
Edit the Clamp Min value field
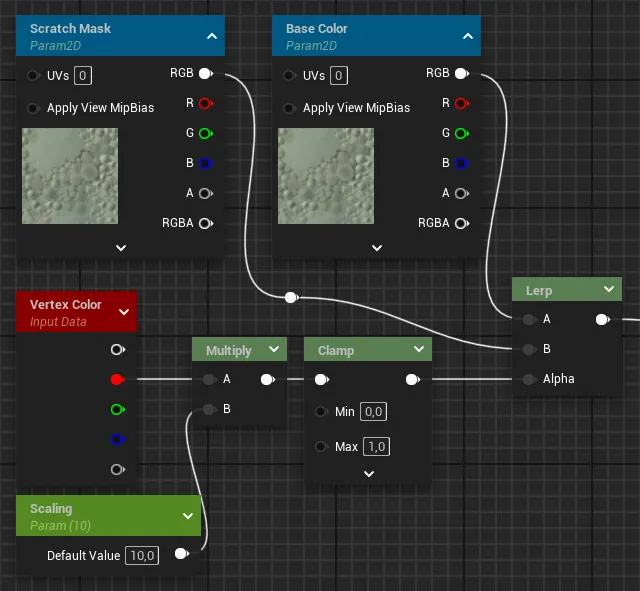coord(373,411)
